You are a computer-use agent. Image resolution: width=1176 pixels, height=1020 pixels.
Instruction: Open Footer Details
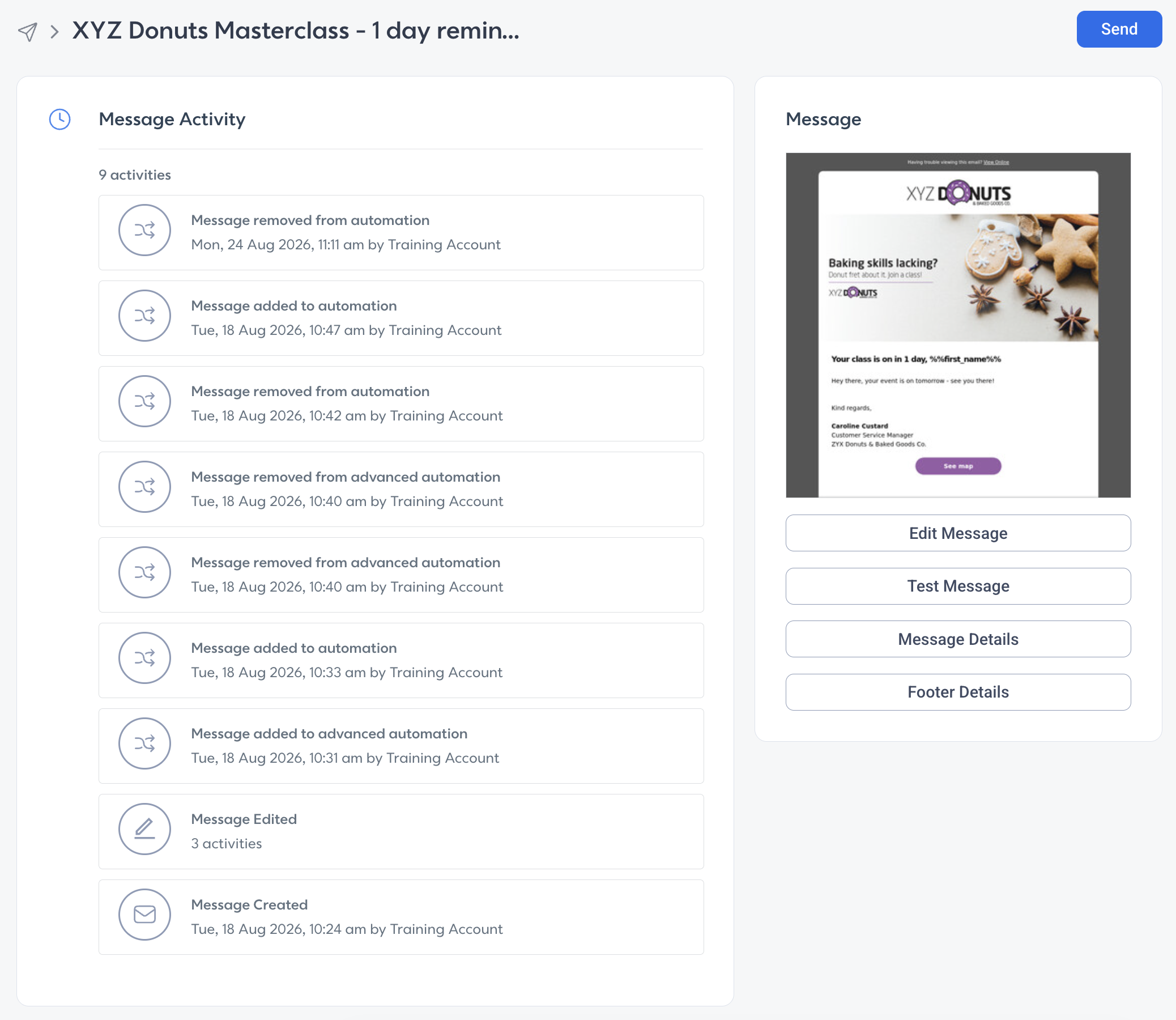pyautogui.click(x=958, y=692)
